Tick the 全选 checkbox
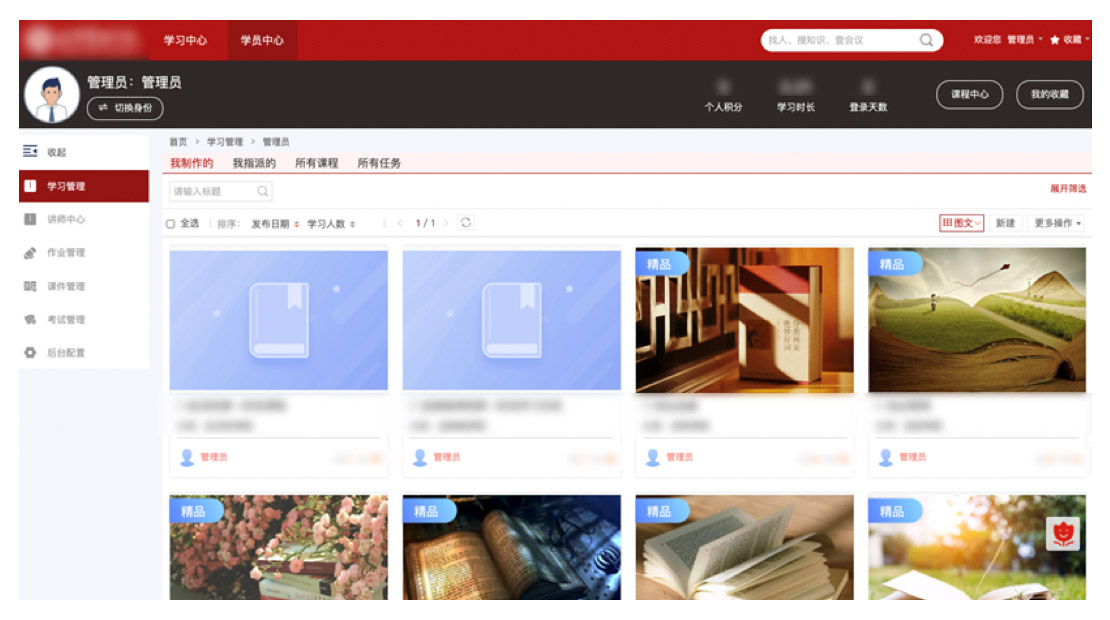This screenshot has width=1110, height=620. pos(171,224)
